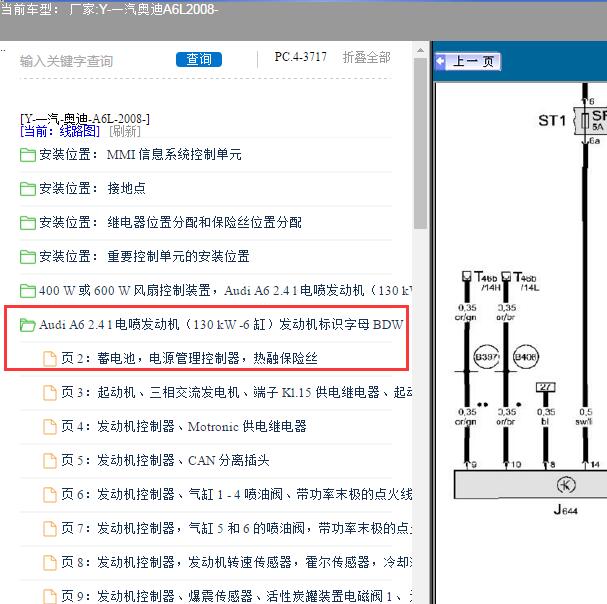
Task: Open 页 8：发动机转速传感器，霍尔传感器
Action: [x=237, y=563]
